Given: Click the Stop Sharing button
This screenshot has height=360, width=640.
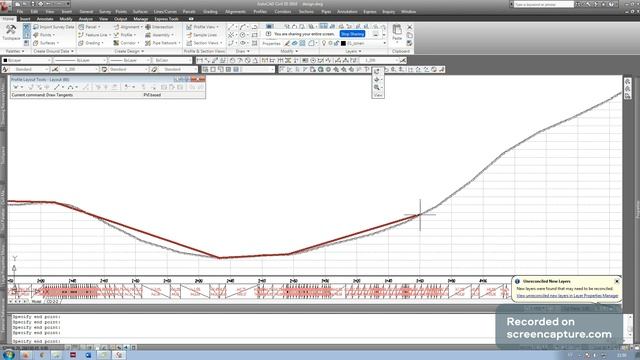Looking at the screenshot, I should click(x=352, y=34).
